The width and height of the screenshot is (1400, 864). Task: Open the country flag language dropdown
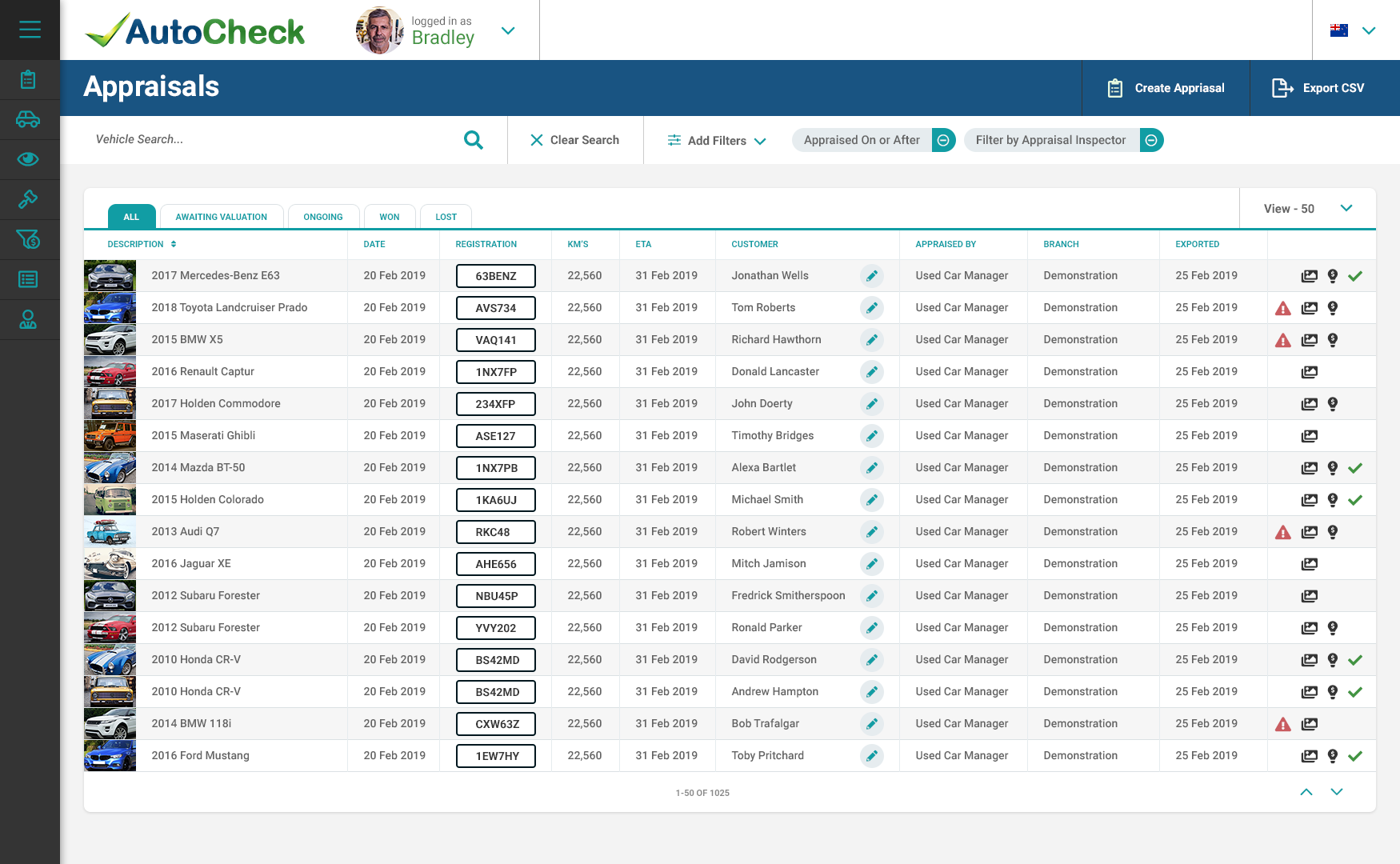[x=1369, y=30]
